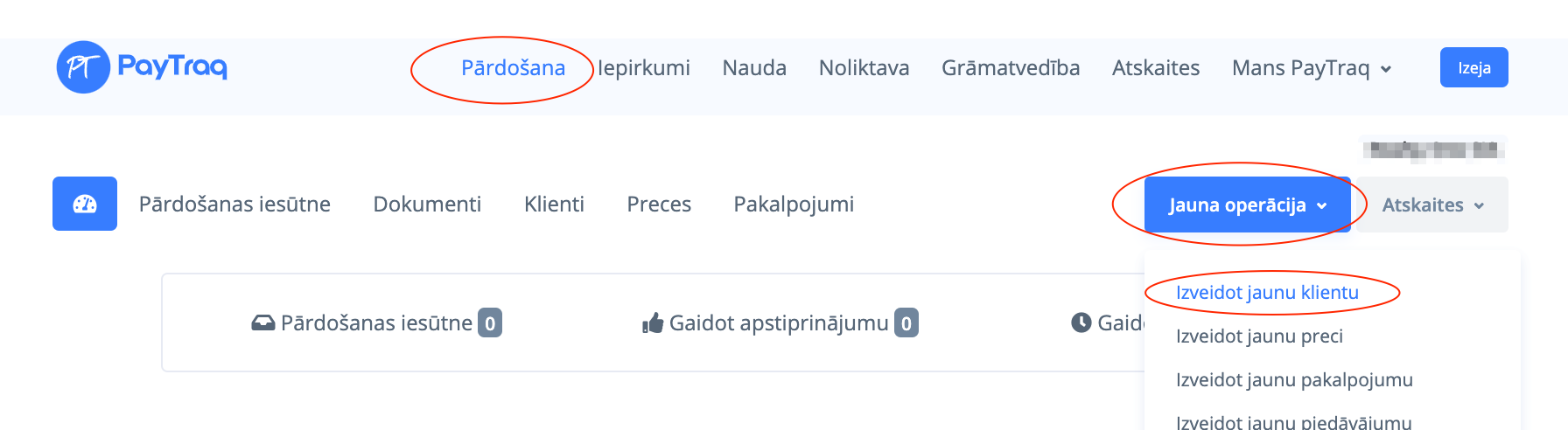Choose Izveidot jaunu preci
This screenshot has height=430, width=1568.
click(x=1259, y=336)
